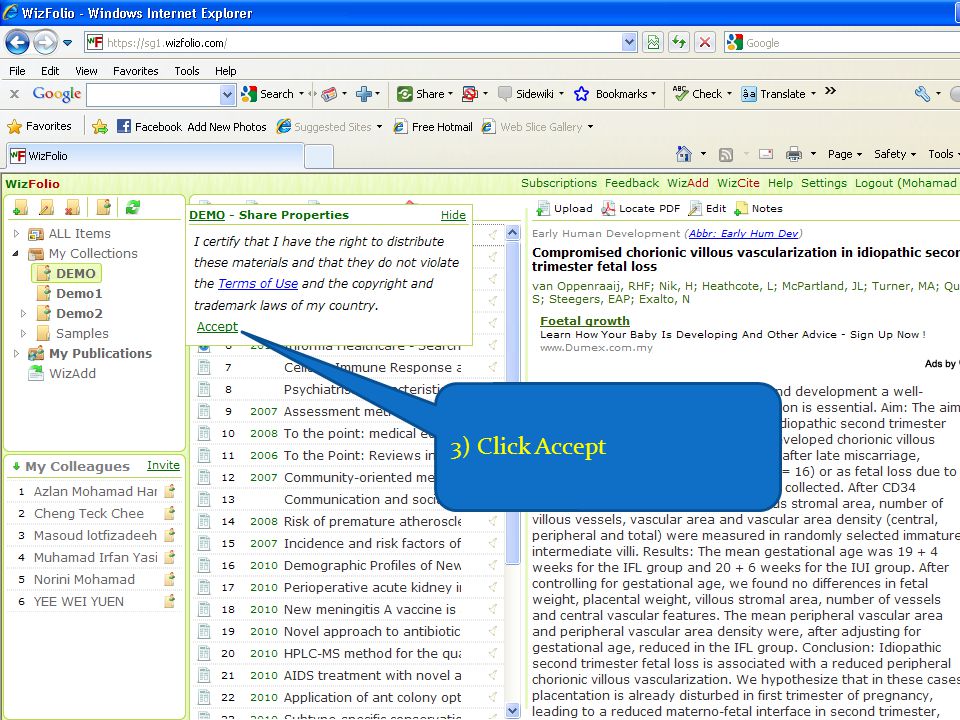Click the item list scrollbar down arrow

point(513,710)
